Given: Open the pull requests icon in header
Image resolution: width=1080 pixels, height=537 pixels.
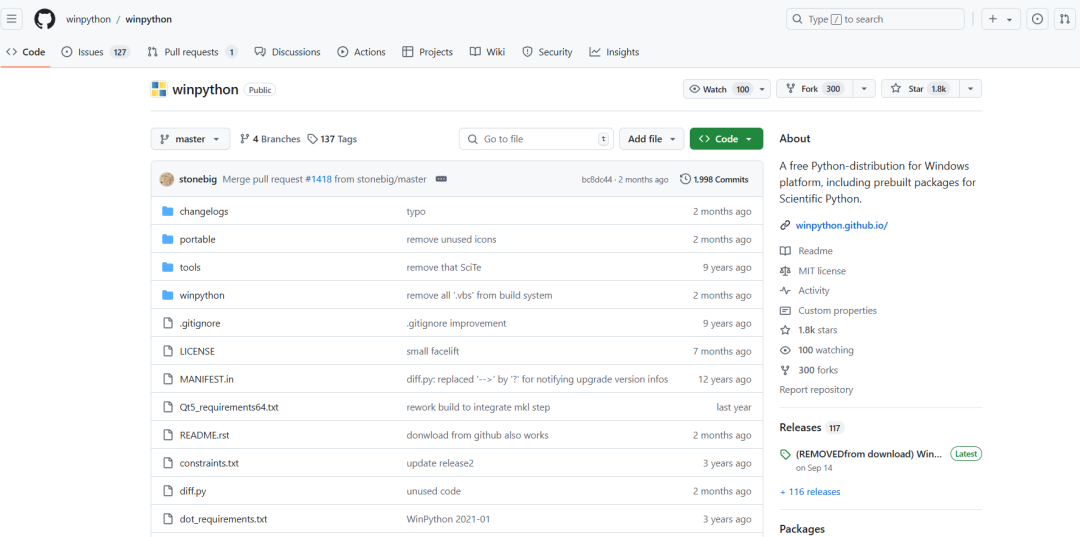Looking at the screenshot, I should [x=1064, y=19].
